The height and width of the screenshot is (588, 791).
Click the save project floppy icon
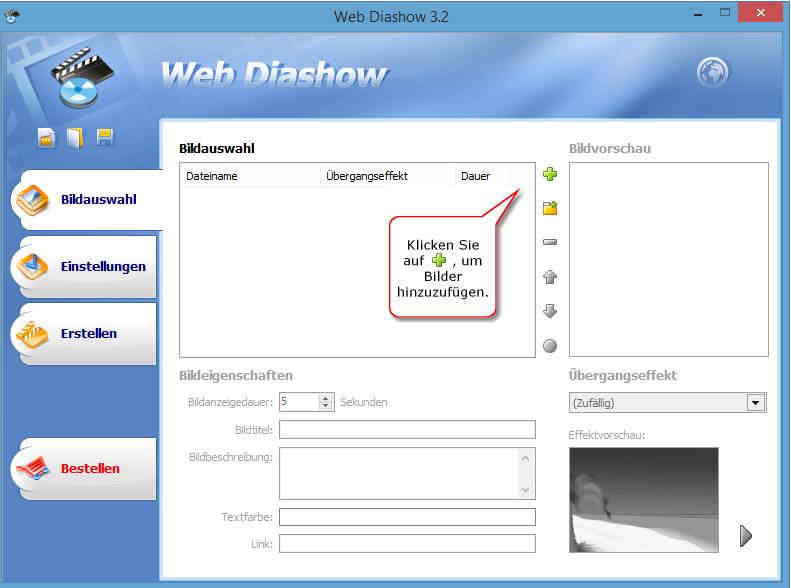(x=104, y=138)
